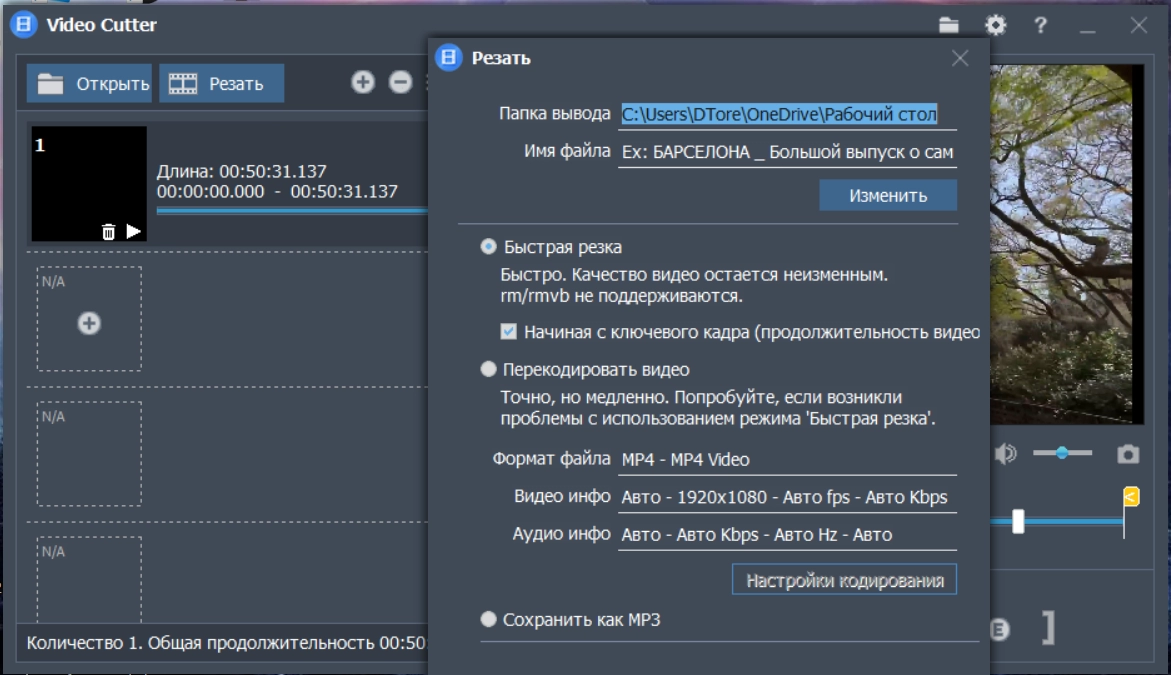
Task: Open the 'Формат файла' dropdown
Action: pos(787,460)
